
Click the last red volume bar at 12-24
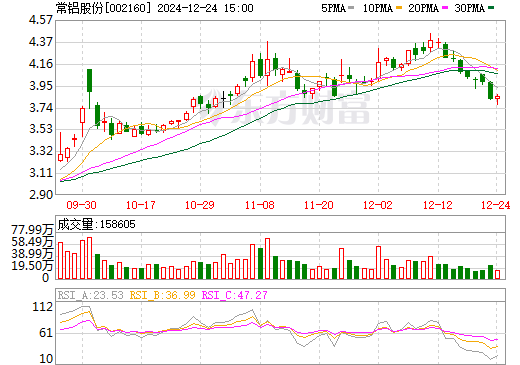click(498, 274)
